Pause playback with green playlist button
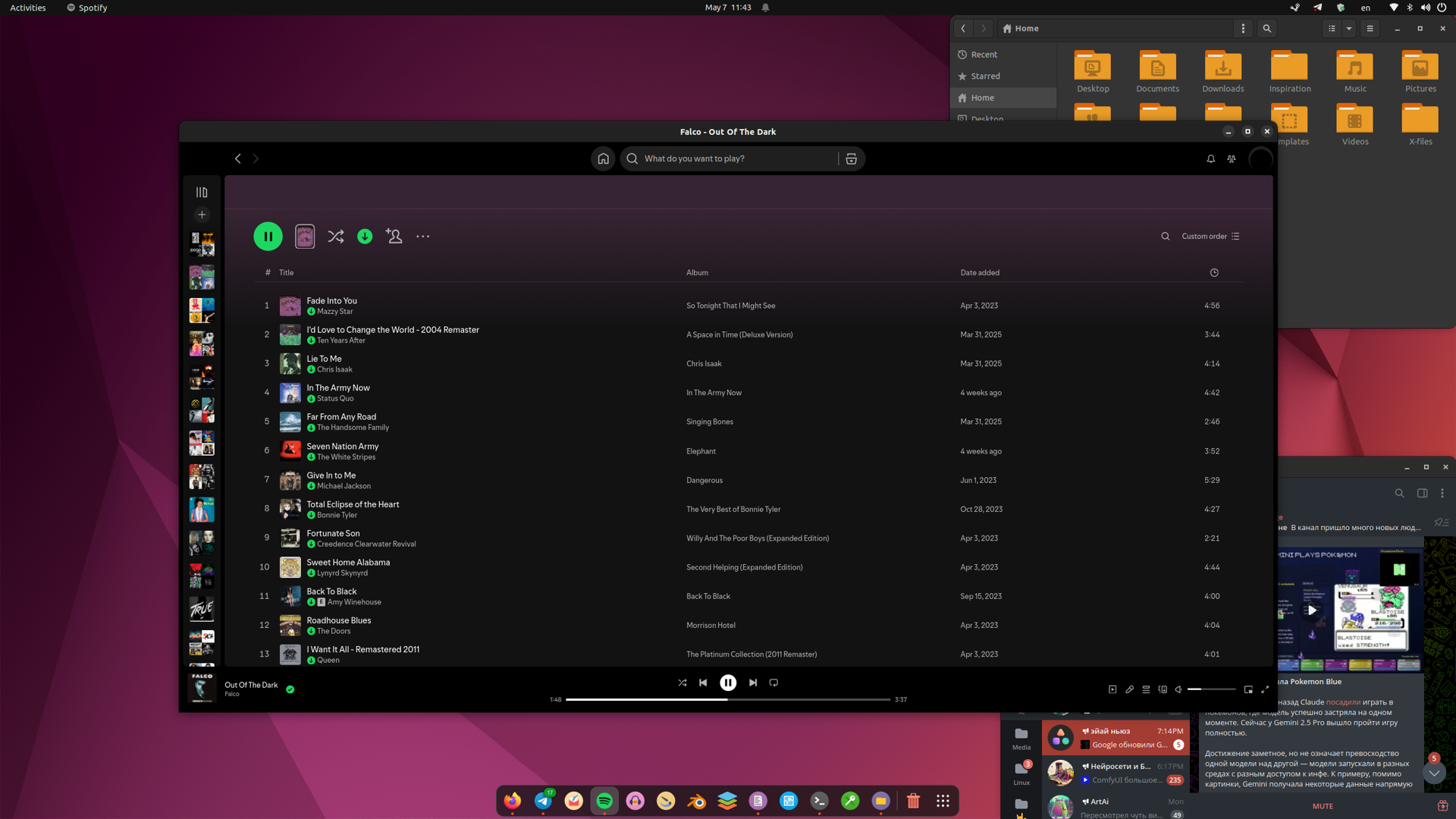 [x=268, y=237]
